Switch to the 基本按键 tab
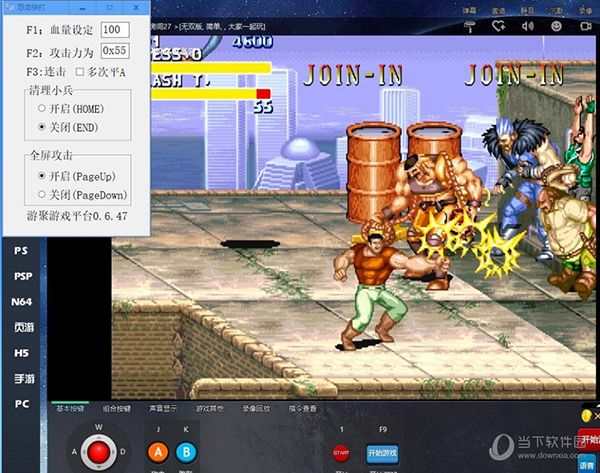This screenshot has height=473, width=600. click(x=70, y=409)
